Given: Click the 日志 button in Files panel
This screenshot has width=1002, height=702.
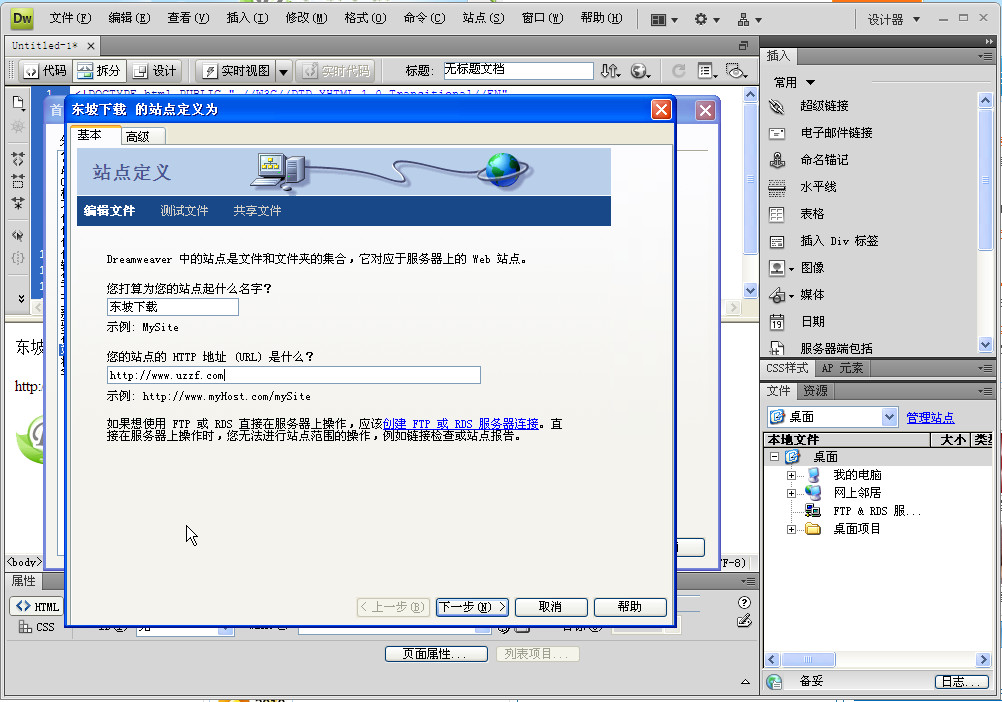Looking at the screenshot, I should pos(961,682).
